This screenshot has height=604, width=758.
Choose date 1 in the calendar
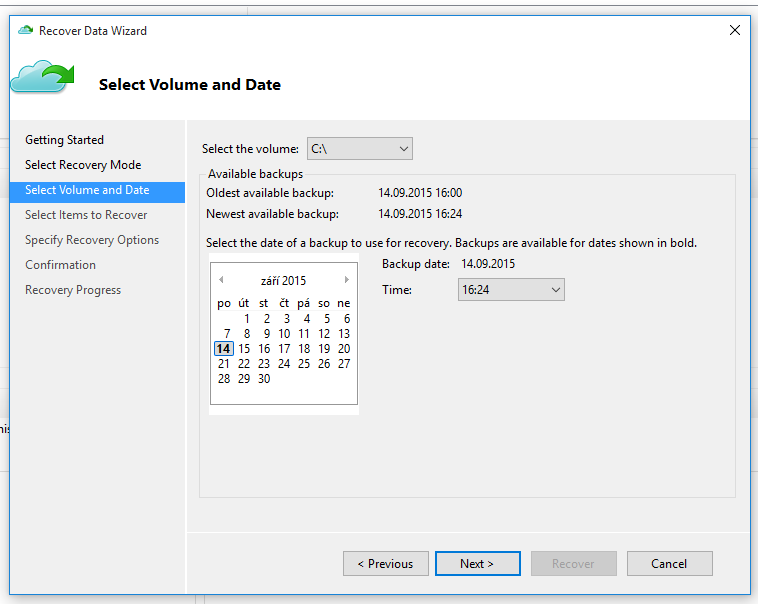[x=247, y=319]
